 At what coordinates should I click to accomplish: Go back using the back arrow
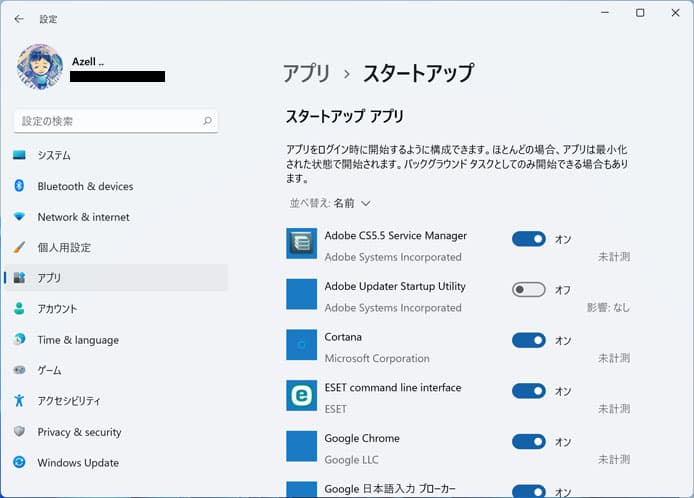coord(19,19)
